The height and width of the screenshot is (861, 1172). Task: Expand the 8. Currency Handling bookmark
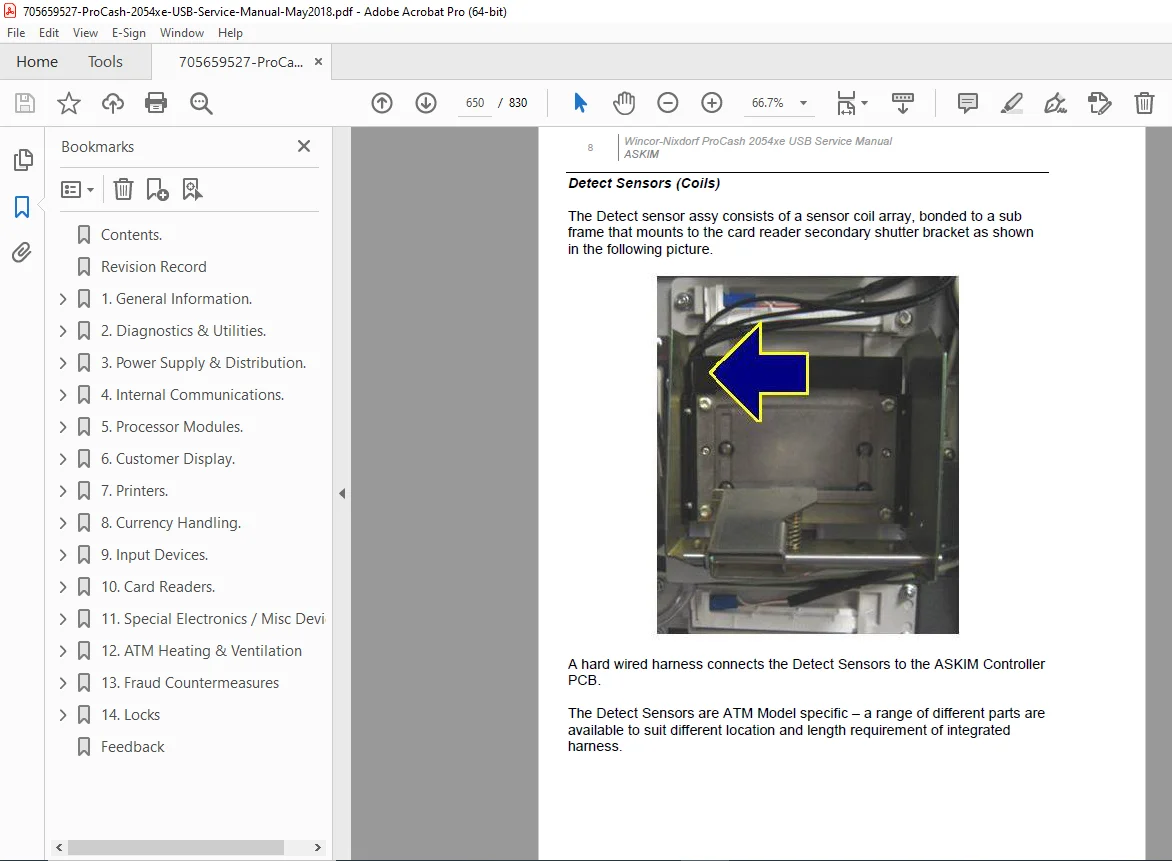tap(63, 523)
